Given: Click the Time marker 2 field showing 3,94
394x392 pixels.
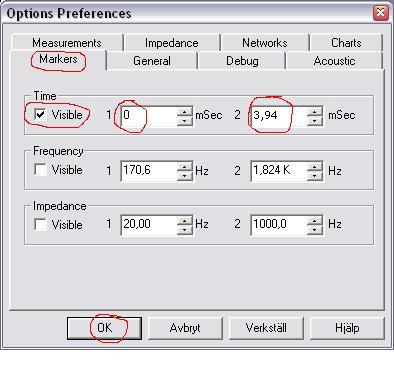Looking at the screenshot, I should click(279, 116).
